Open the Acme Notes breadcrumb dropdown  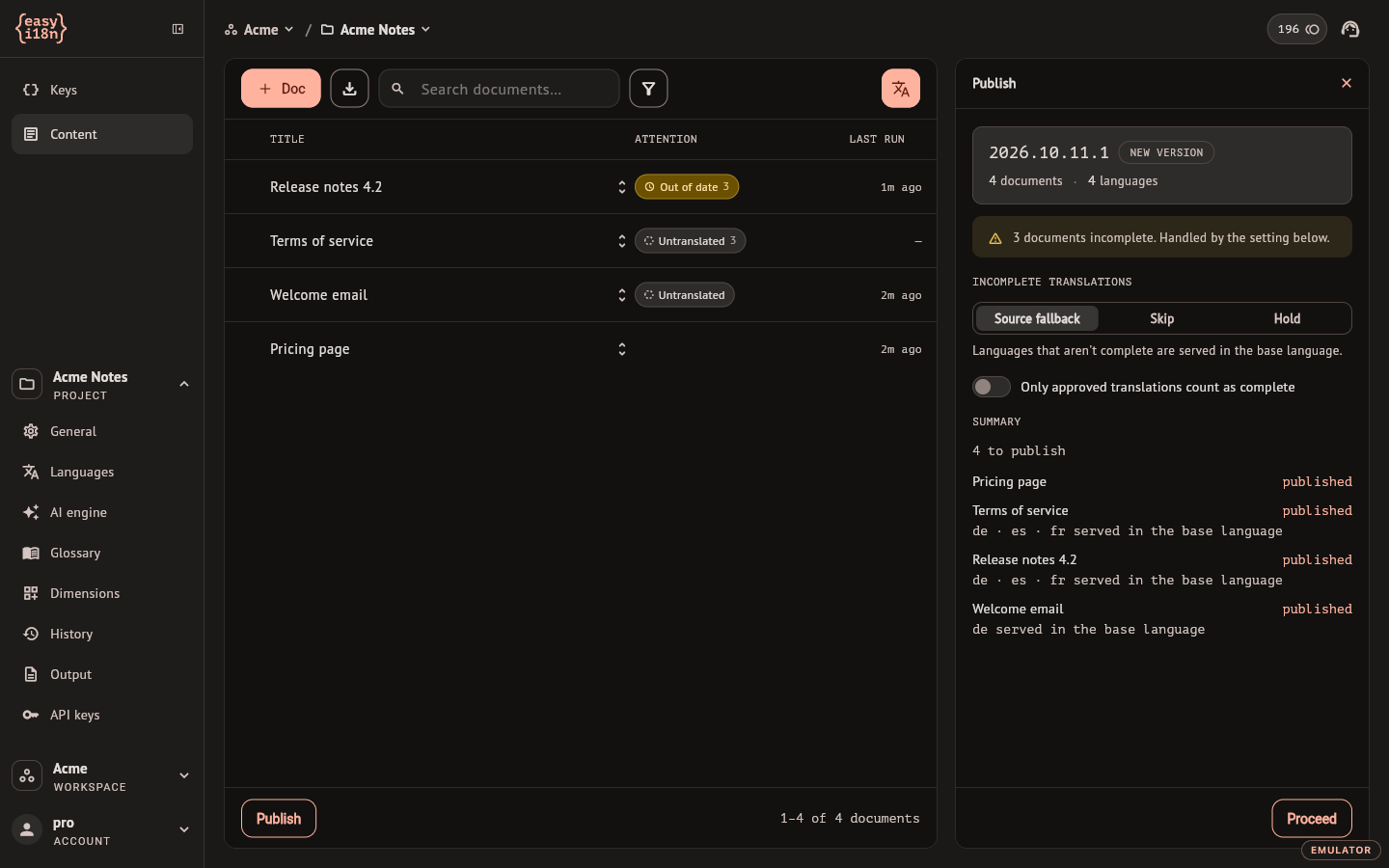(375, 30)
